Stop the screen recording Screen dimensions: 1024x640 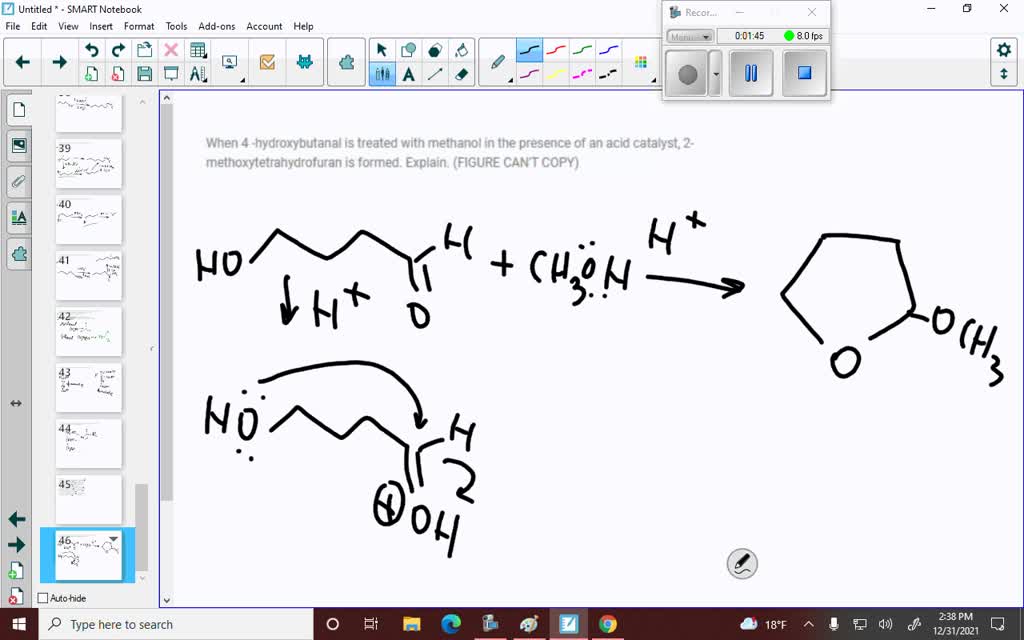(x=804, y=72)
